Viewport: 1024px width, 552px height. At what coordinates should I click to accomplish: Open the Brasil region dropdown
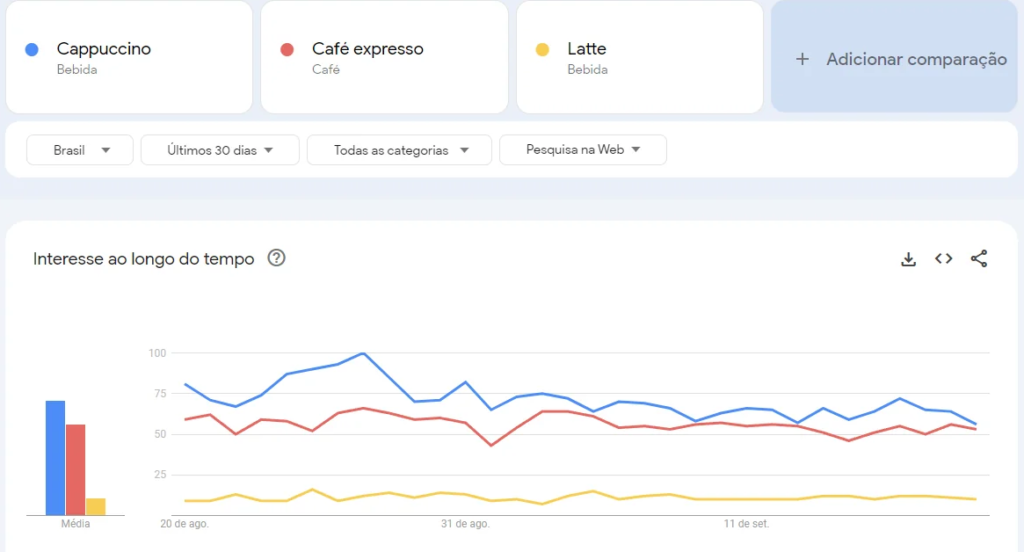point(80,150)
